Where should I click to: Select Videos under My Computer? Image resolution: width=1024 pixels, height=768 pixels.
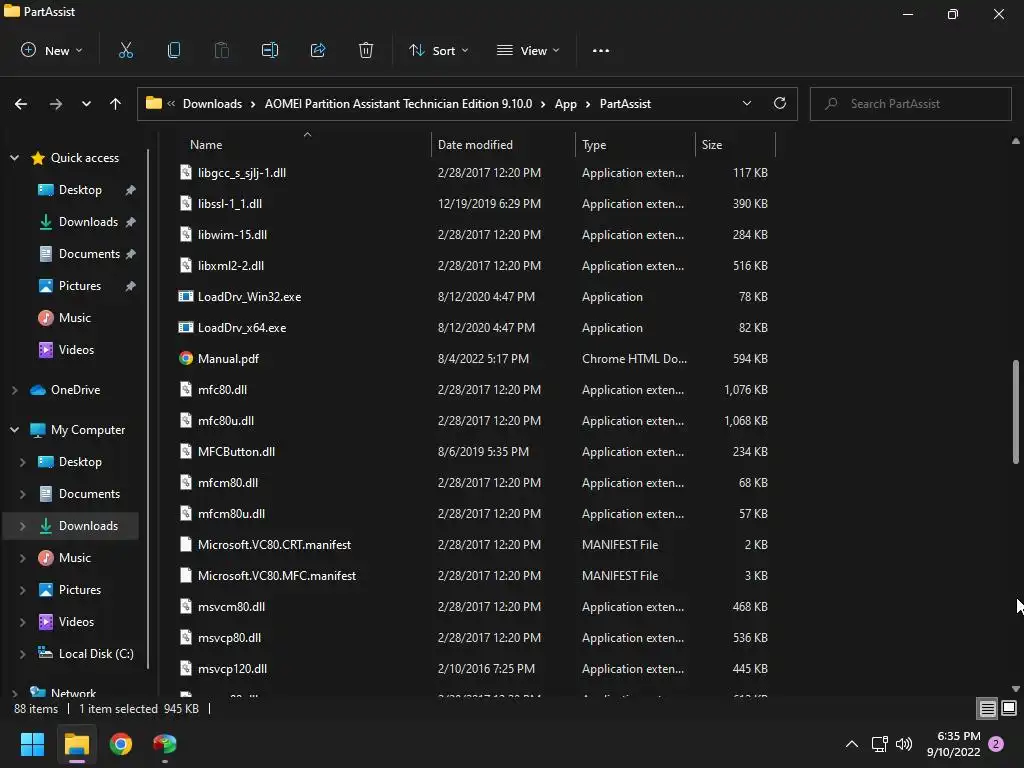[x=76, y=622]
